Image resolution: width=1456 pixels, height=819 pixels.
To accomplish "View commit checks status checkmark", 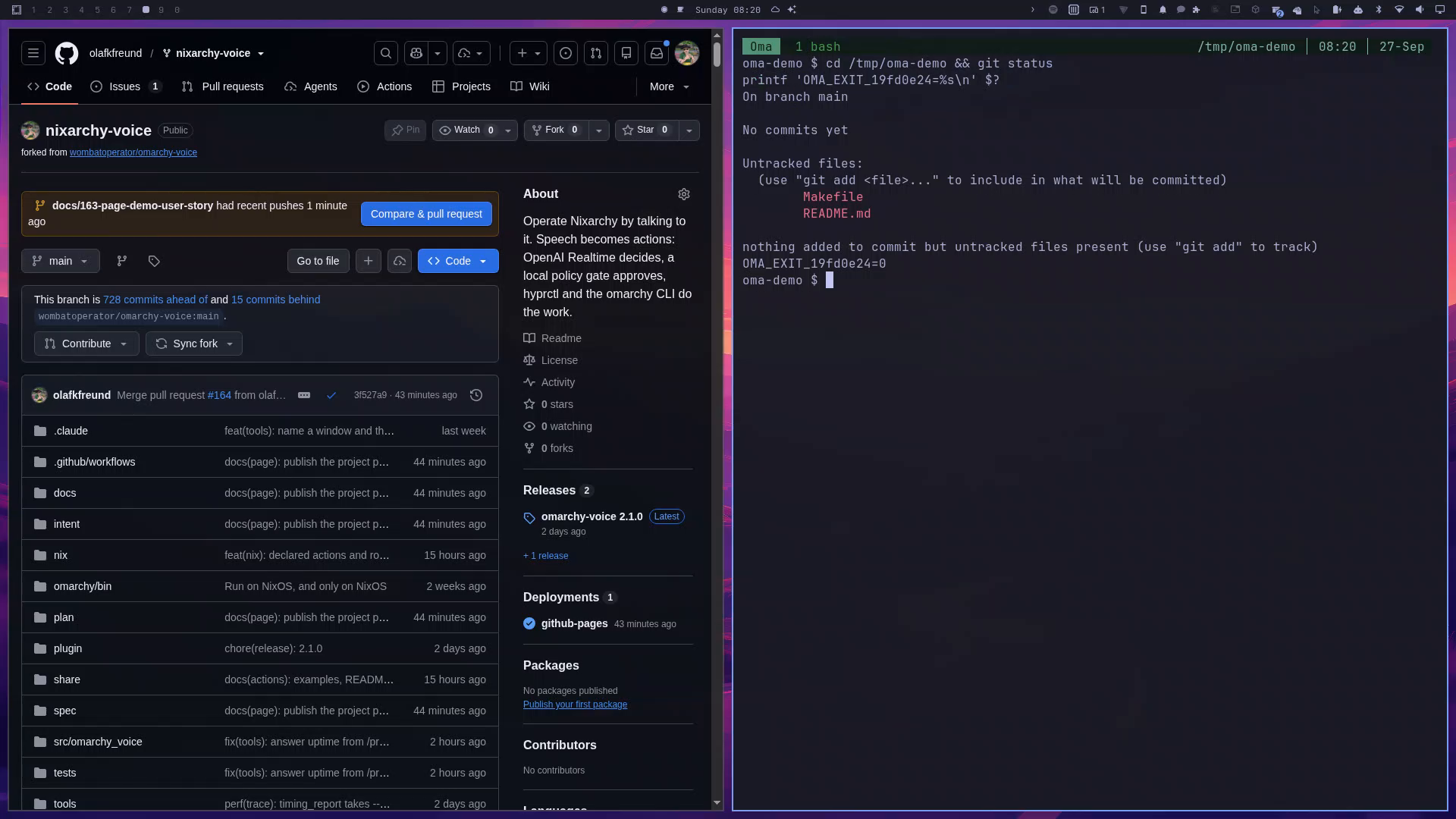I will click(x=331, y=395).
